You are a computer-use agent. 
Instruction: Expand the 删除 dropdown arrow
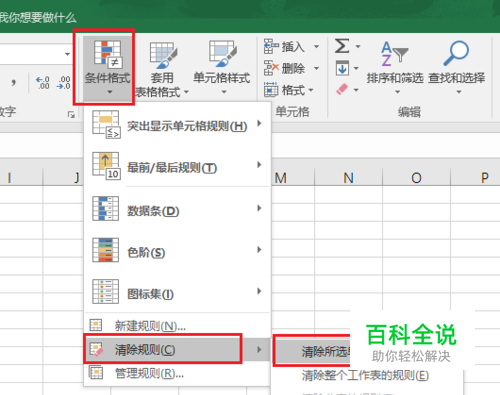[316, 68]
